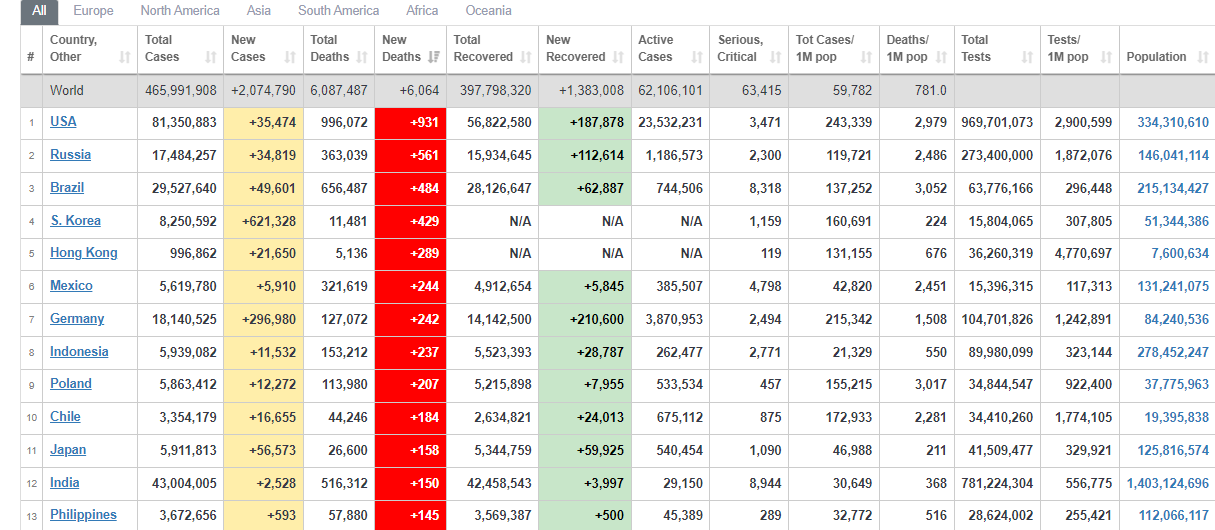The height and width of the screenshot is (530, 1215).
Task: Open Hong Kong population link 7,600,634
Action: coord(1180,253)
